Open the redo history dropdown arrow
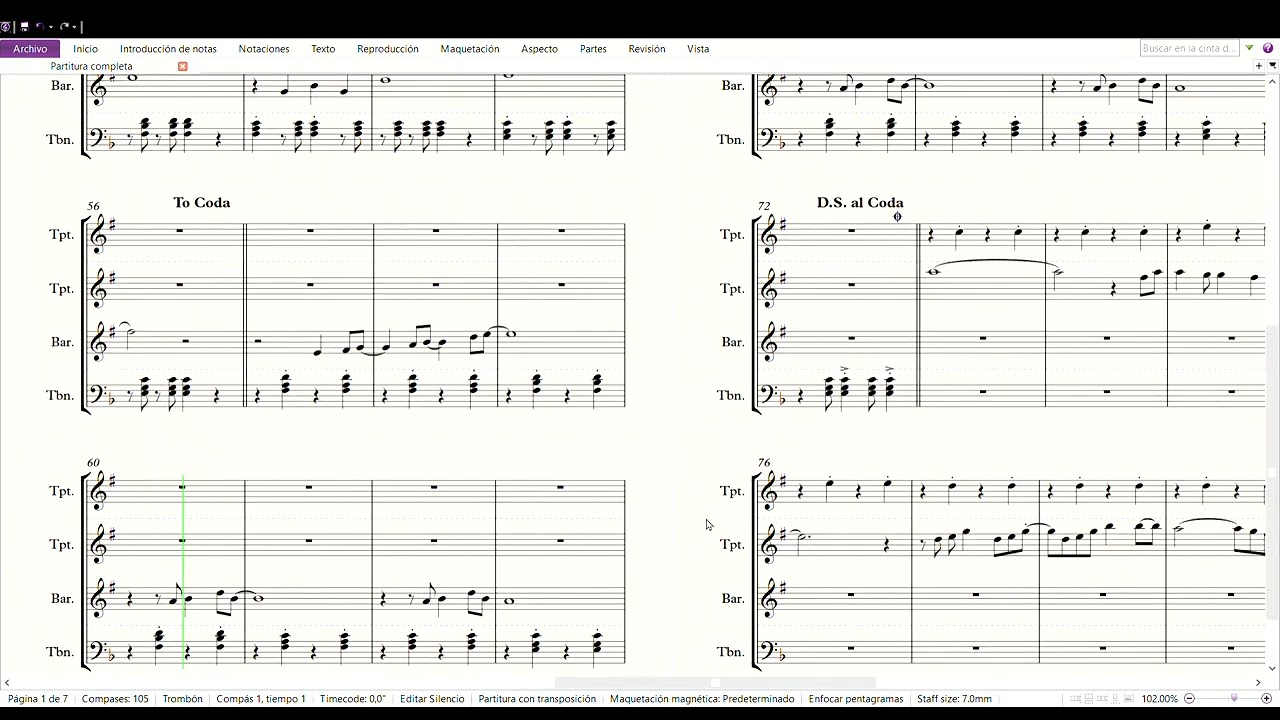 click(74, 27)
